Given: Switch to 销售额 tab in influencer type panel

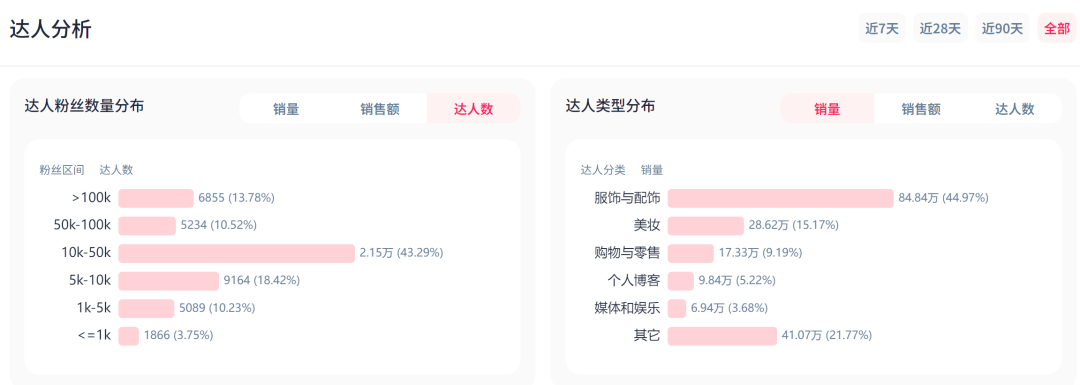Looking at the screenshot, I should pyautogui.click(x=921, y=109).
